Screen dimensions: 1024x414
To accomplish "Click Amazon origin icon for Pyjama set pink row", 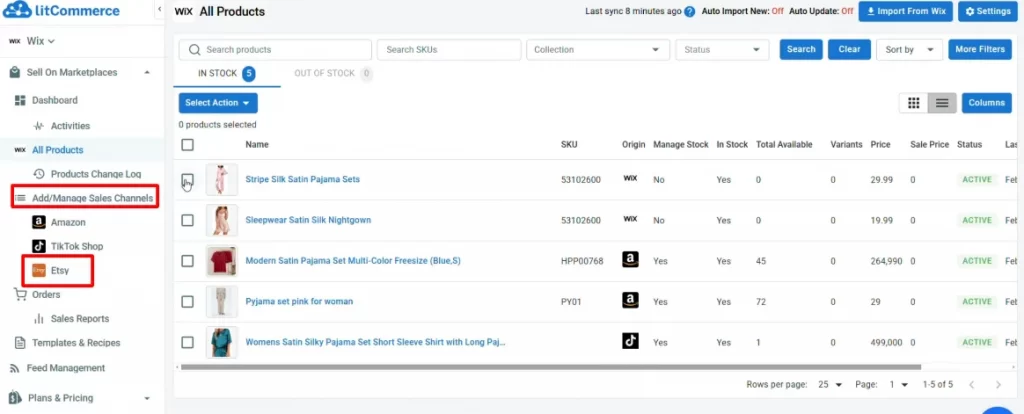I will point(630,300).
